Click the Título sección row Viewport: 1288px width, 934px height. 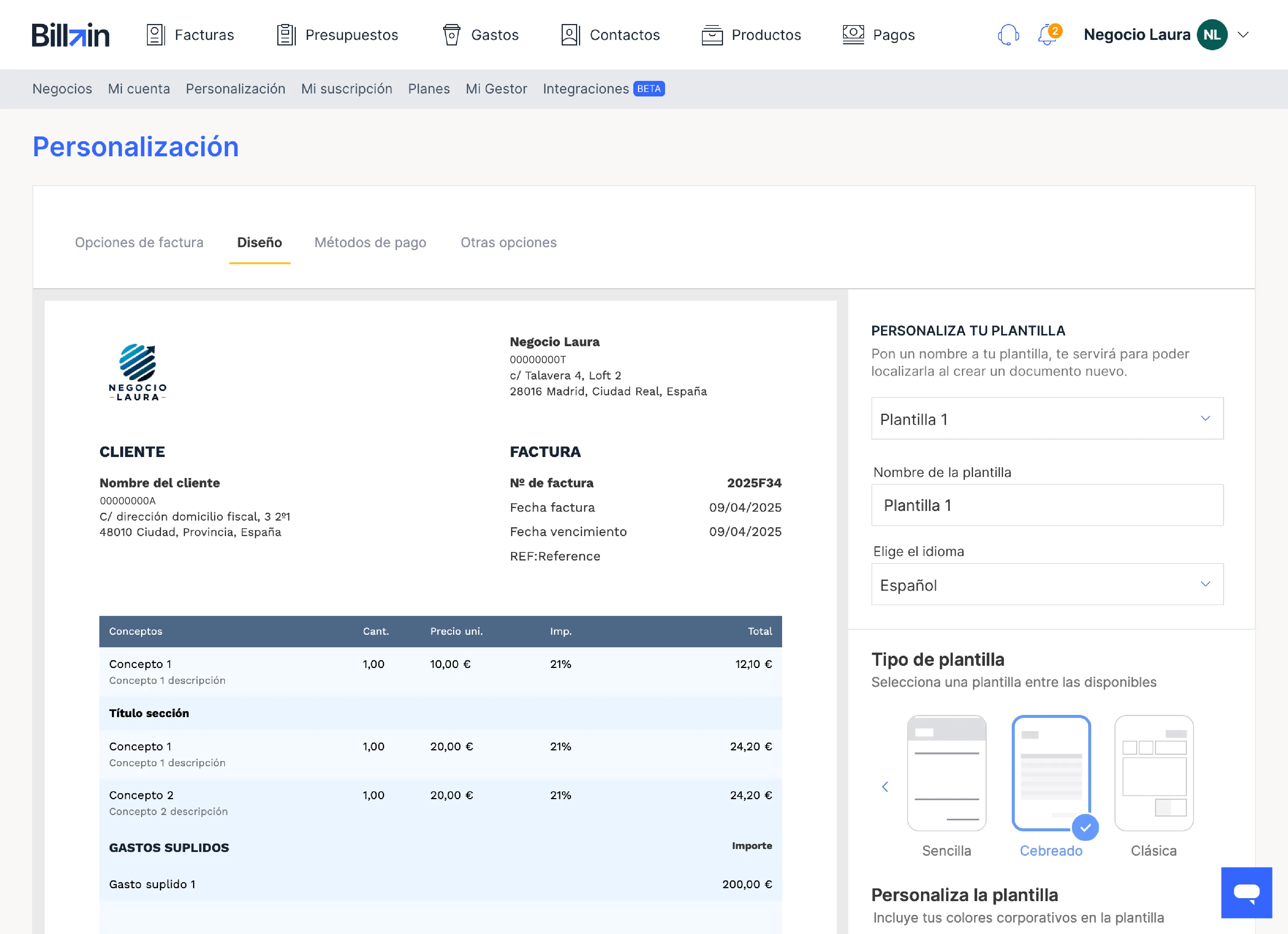click(441, 713)
